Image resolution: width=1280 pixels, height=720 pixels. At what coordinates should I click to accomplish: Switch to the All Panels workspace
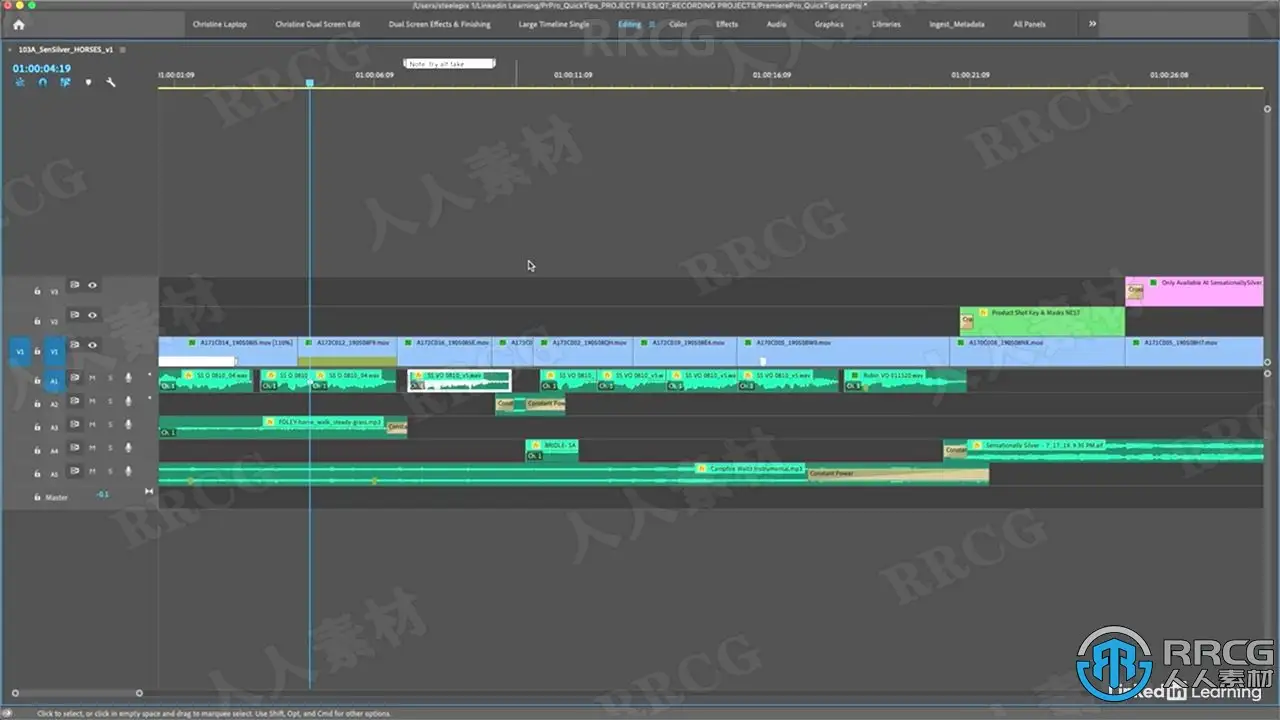(x=1031, y=24)
